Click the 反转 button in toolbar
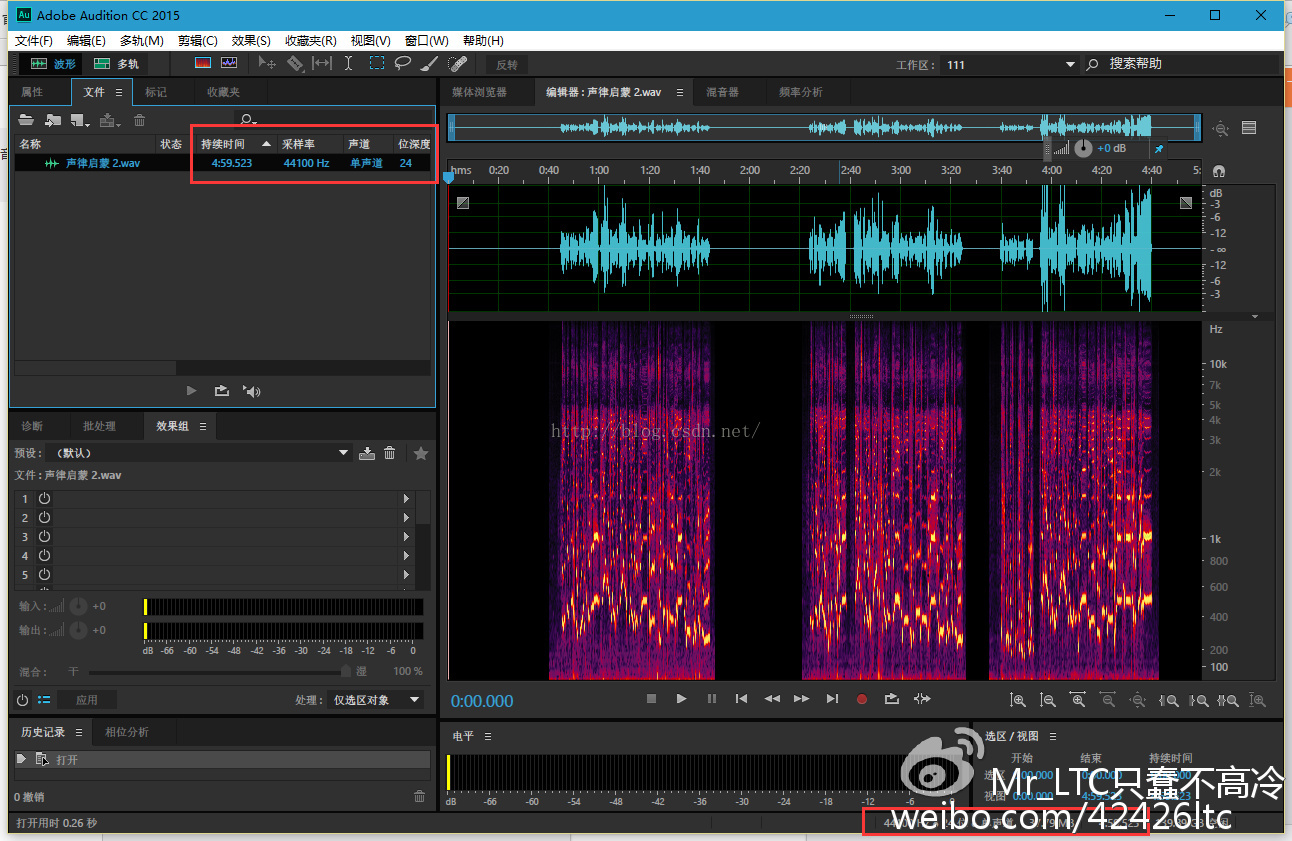Image resolution: width=1292 pixels, height=841 pixels. 507,64
